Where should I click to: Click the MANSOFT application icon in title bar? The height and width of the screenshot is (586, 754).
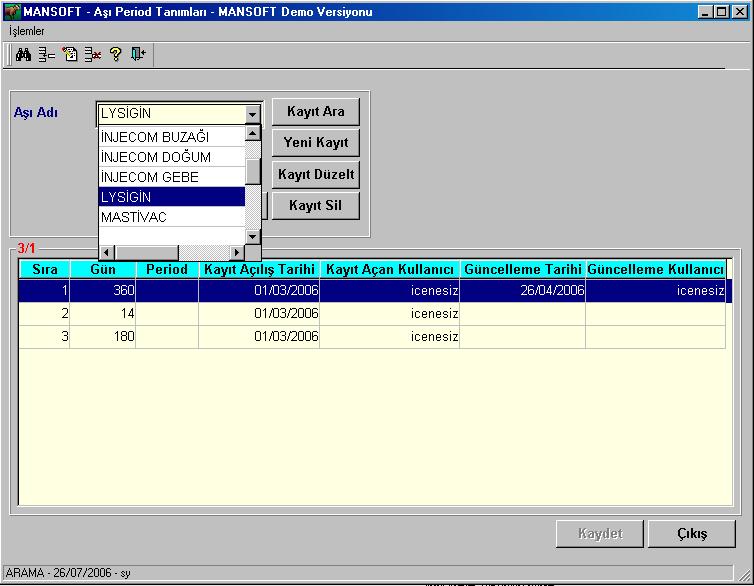coord(12,12)
